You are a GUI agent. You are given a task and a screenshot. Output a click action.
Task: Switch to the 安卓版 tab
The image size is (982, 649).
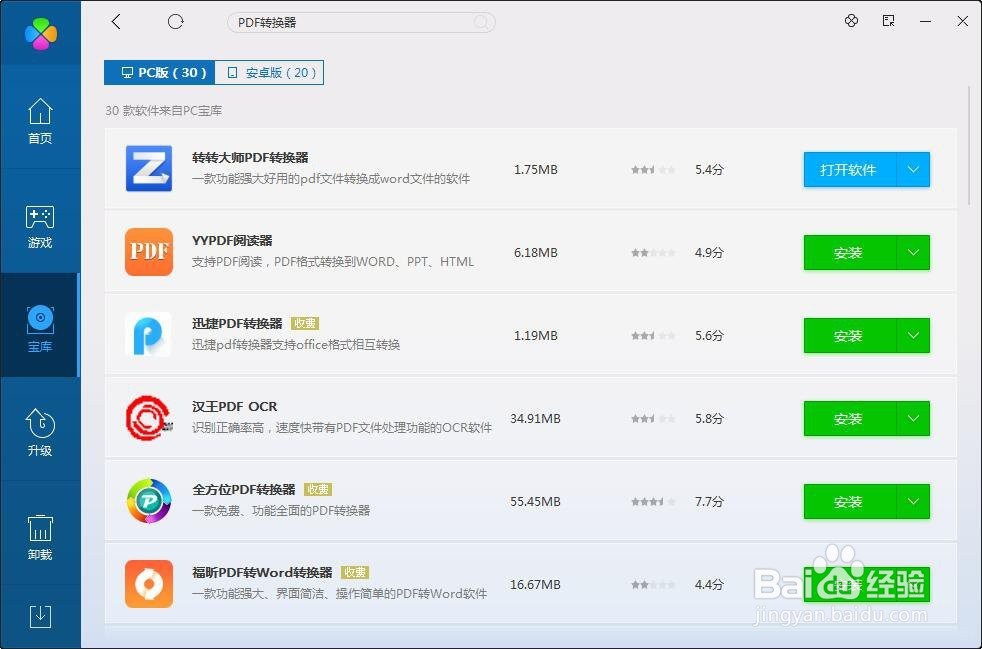pyautogui.click(x=268, y=72)
